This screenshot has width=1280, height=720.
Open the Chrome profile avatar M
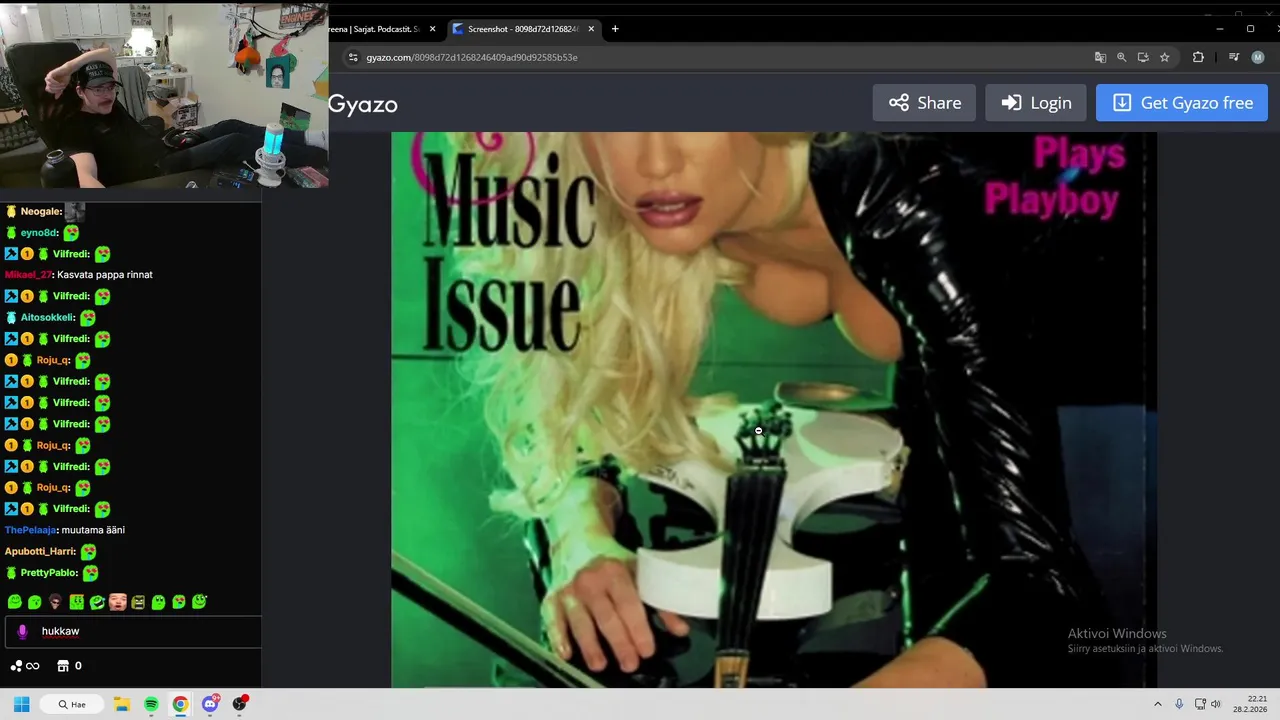coord(1258,57)
